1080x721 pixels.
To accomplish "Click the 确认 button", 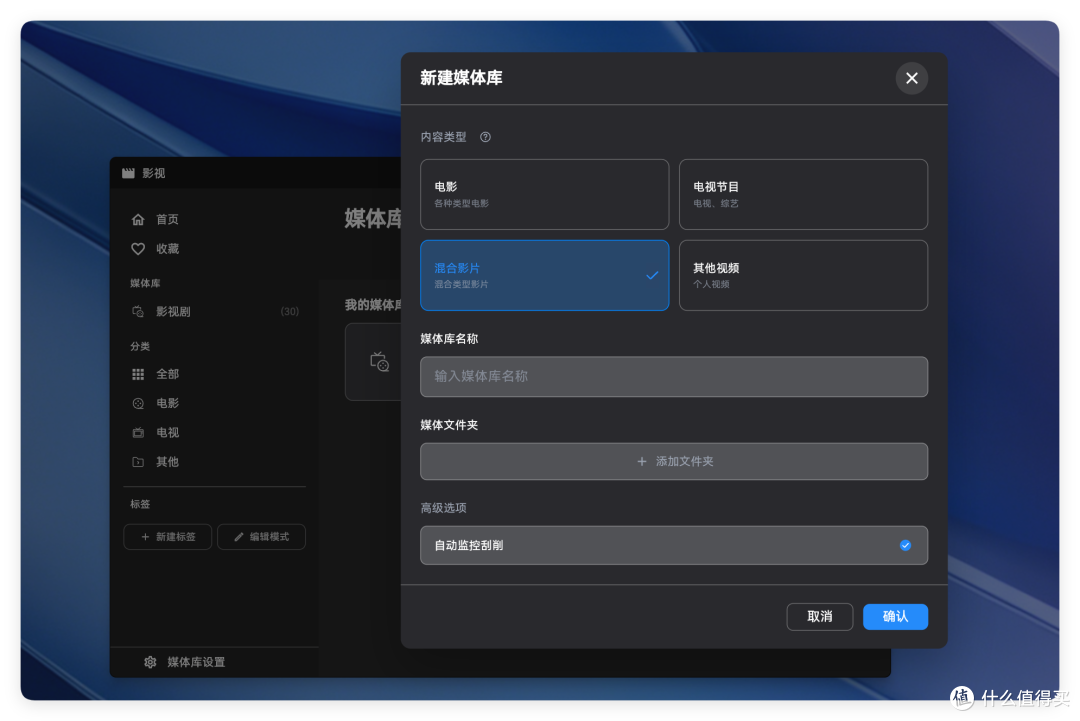I will click(895, 616).
